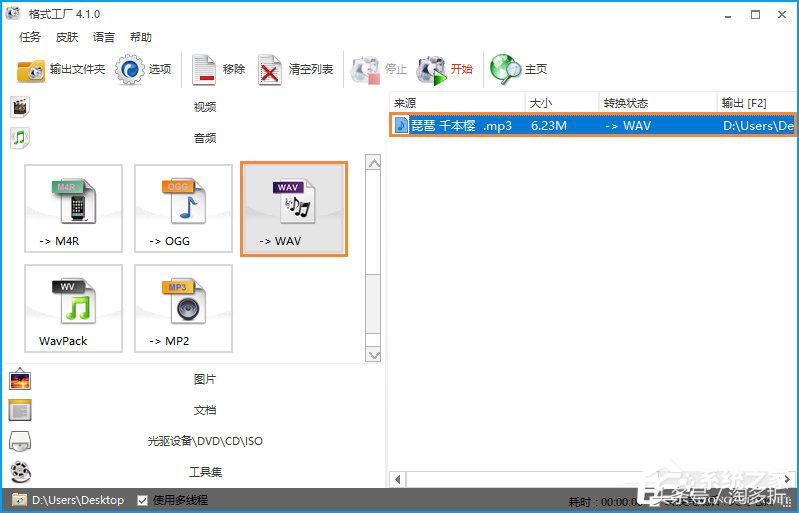Click the 停止 stop toolbar icon
The width and height of the screenshot is (799, 513).
click(365, 70)
